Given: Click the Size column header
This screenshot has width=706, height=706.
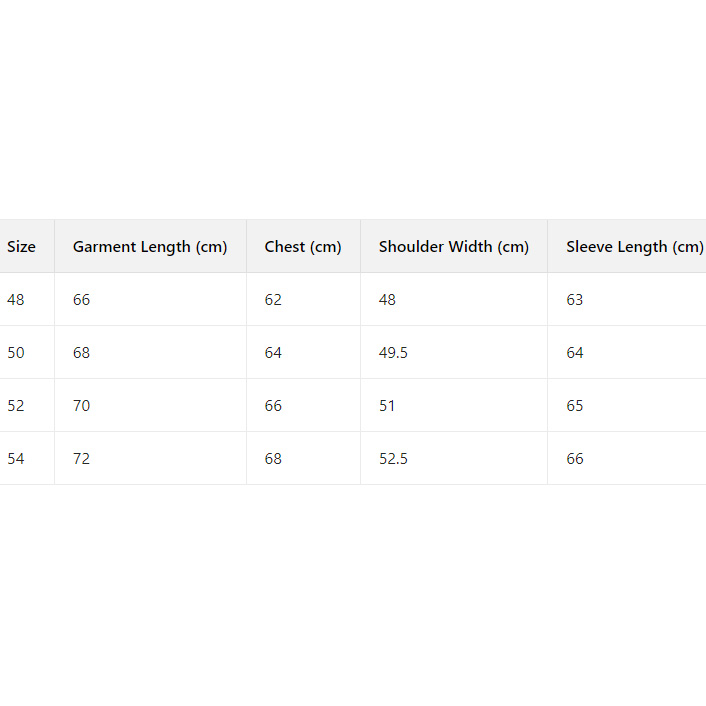Looking at the screenshot, I should click(21, 247).
